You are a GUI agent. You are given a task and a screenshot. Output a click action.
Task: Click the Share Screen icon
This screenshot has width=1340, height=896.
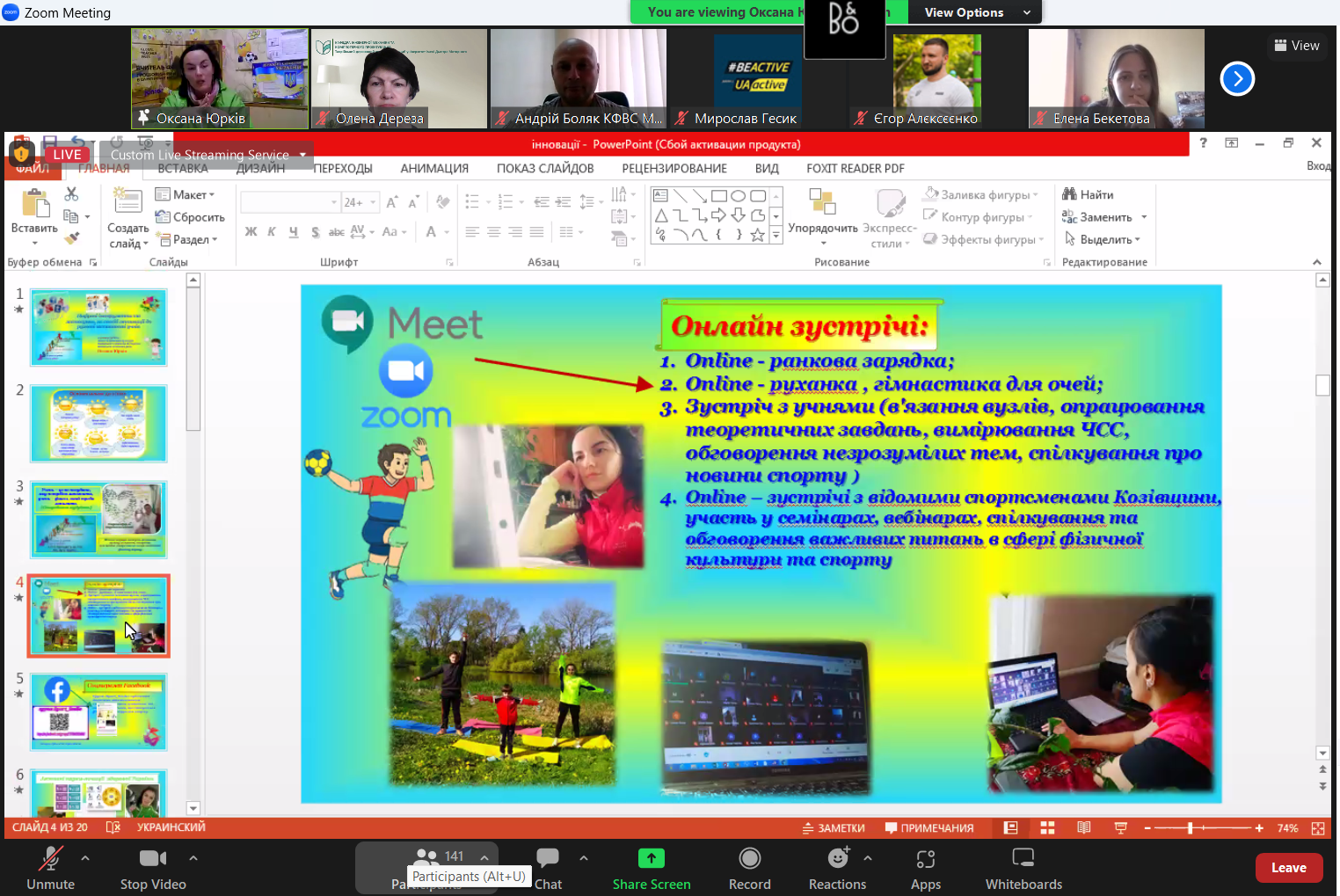point(651,859)
